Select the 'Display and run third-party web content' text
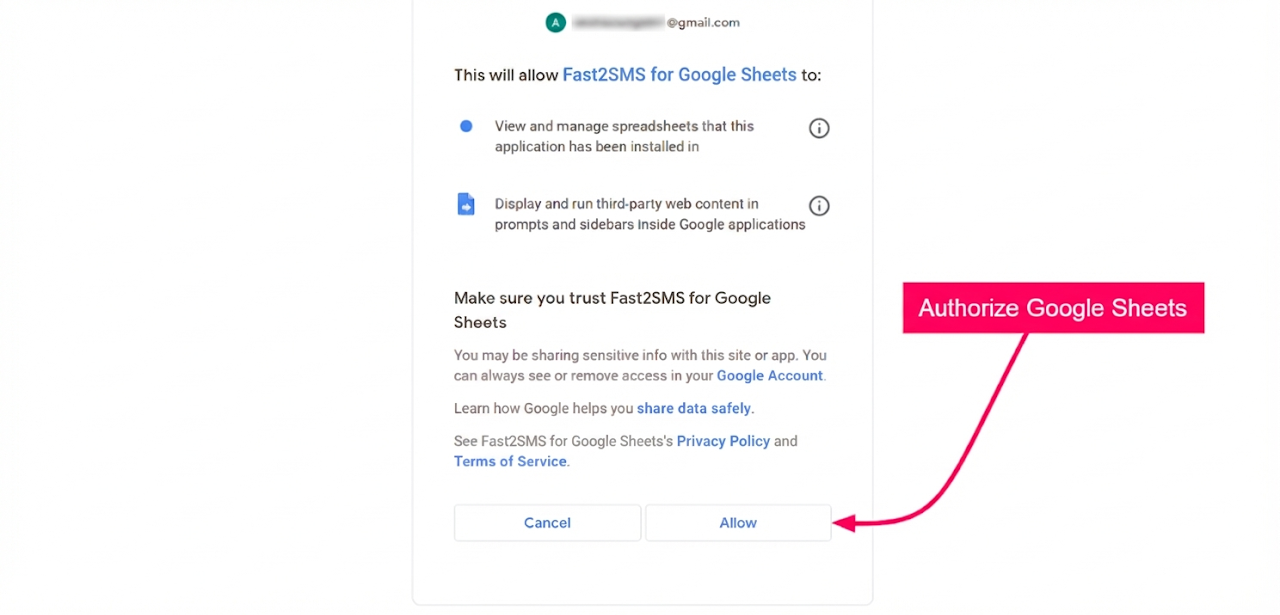The height and width of the screenshot is (615, 1280). click(x=649, y=214)
